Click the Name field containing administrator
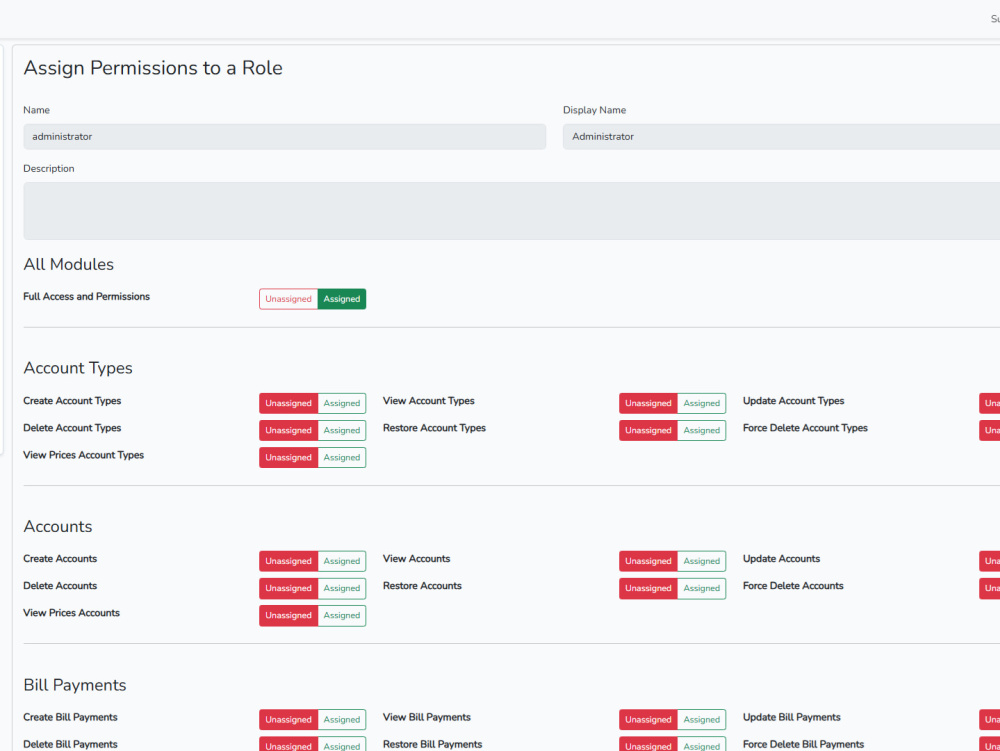Viewport: 1000px width, 751px height. 284,136
